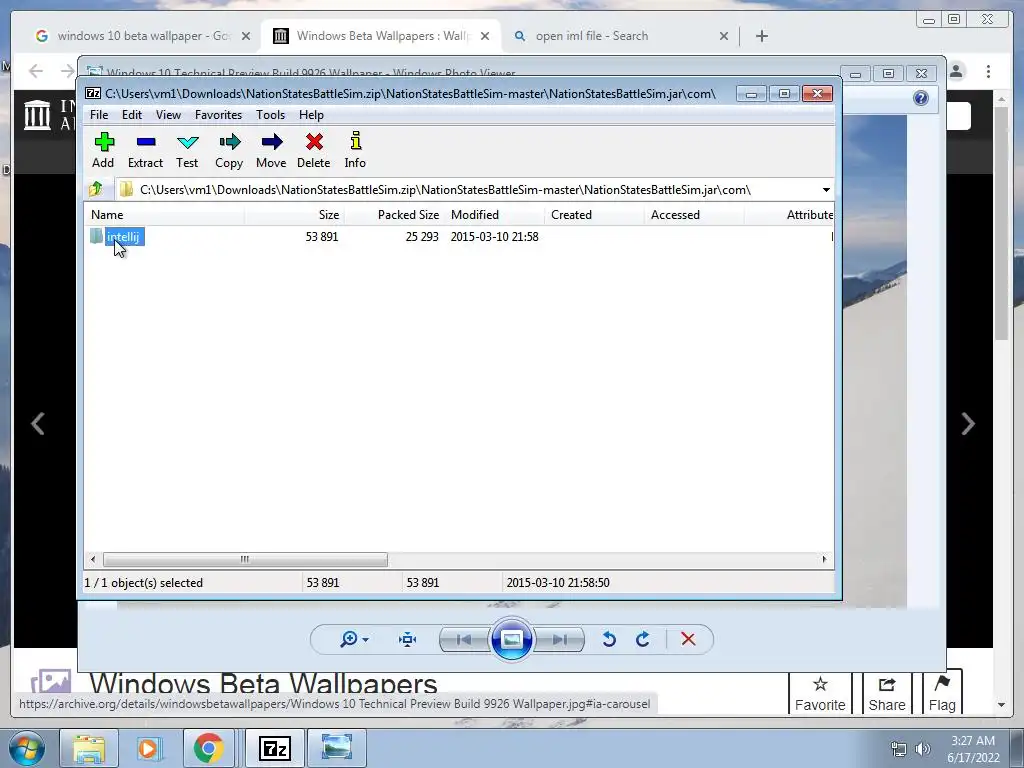
Task: Open the Tools menu
Action: coord(270,115)
